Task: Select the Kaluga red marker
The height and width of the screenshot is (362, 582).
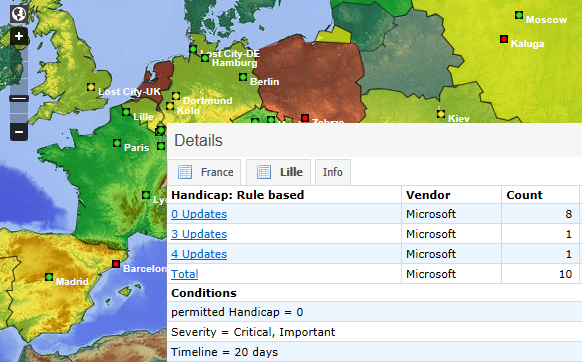Action: (x=504, y=39)
